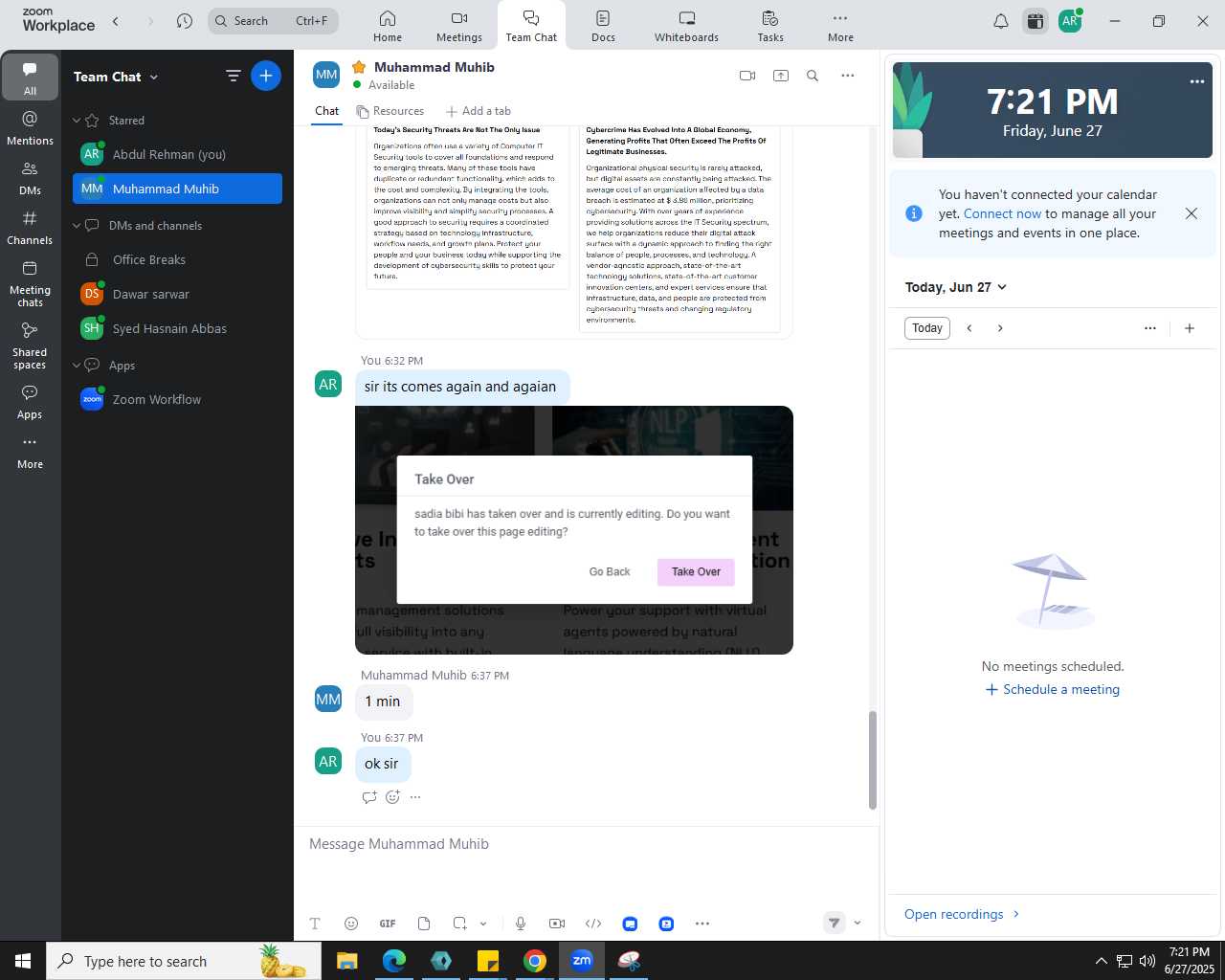Go to next day in calendar
Viewport: 1225px width, 980px height.
[1000, 328]
